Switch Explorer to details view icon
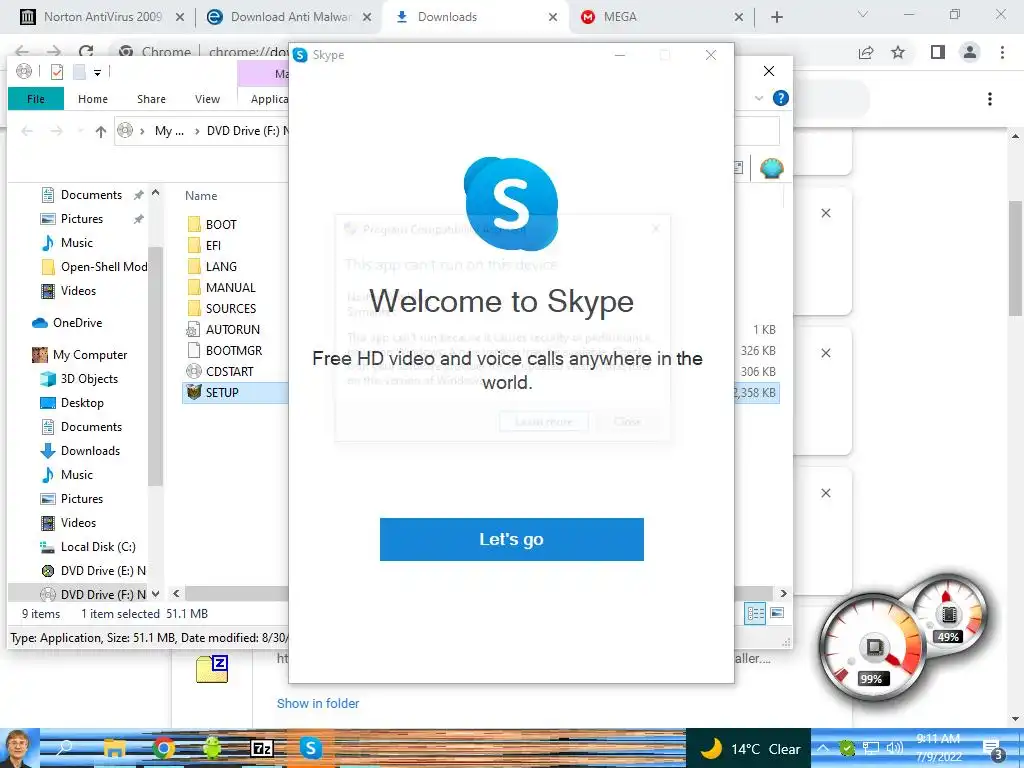 [755, 613]
